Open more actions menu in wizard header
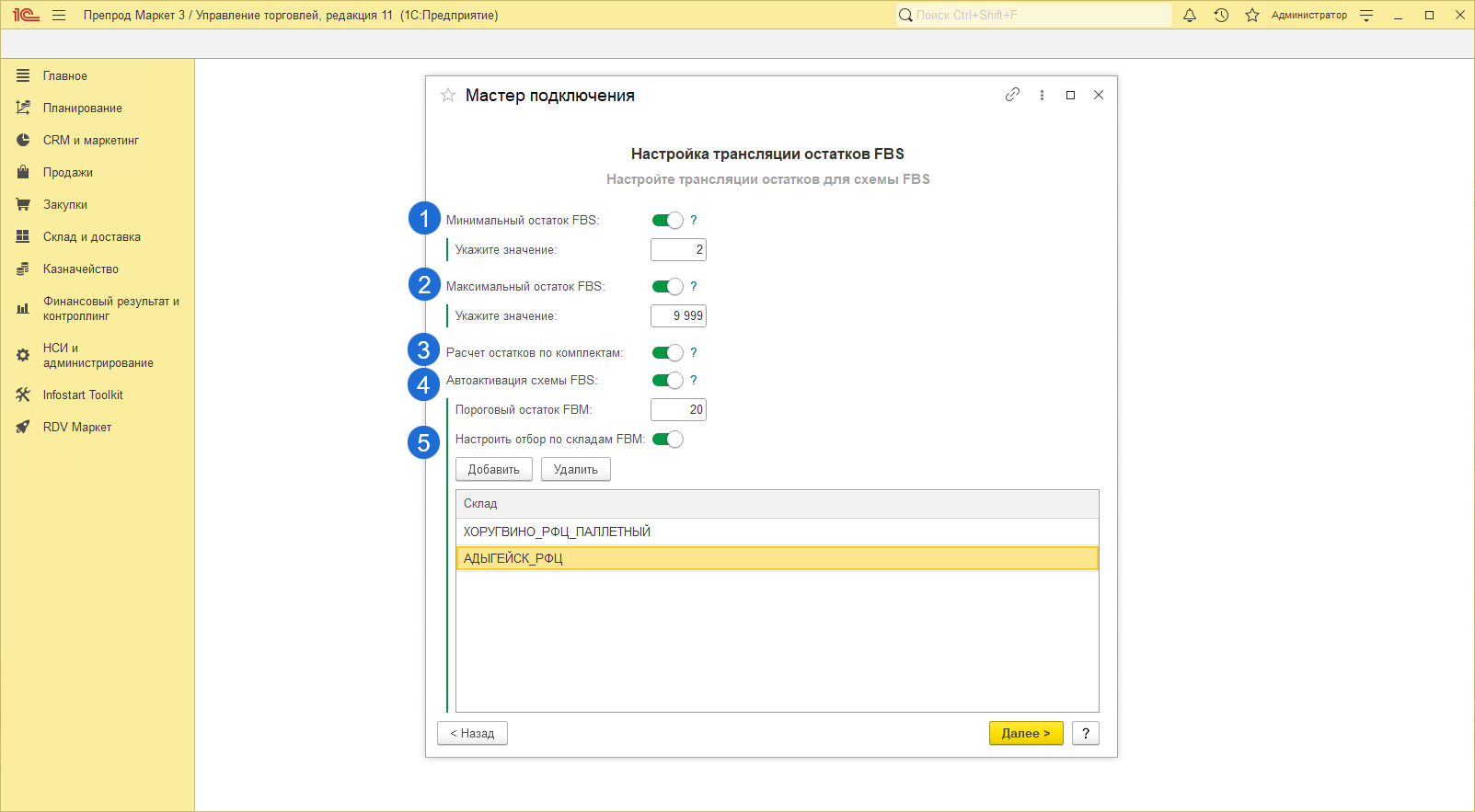 [x=1042, y=95]
